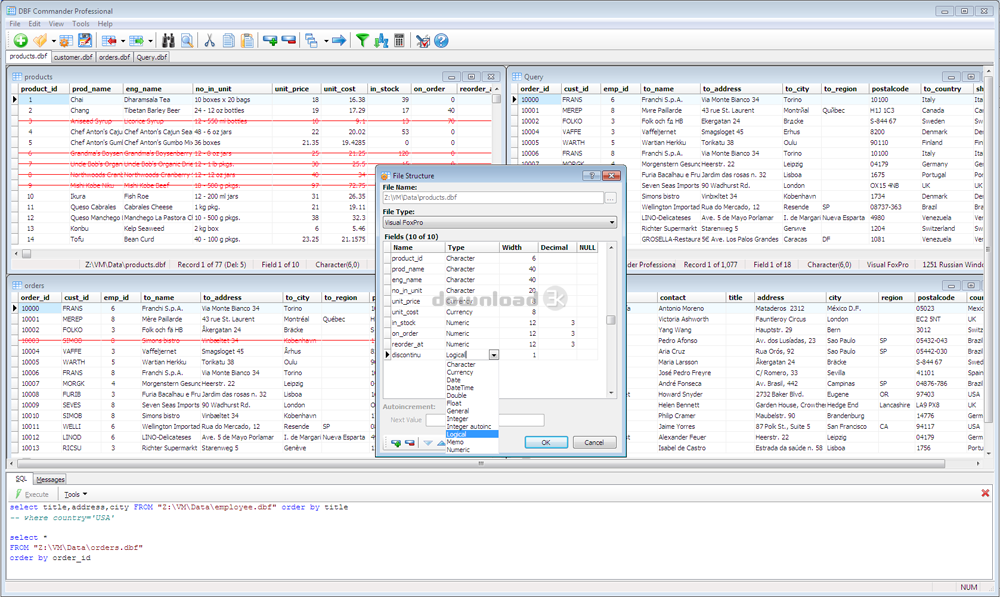Switch to the customer.dbf tab
The image size is (1000, 597).
tap(73, 57)
